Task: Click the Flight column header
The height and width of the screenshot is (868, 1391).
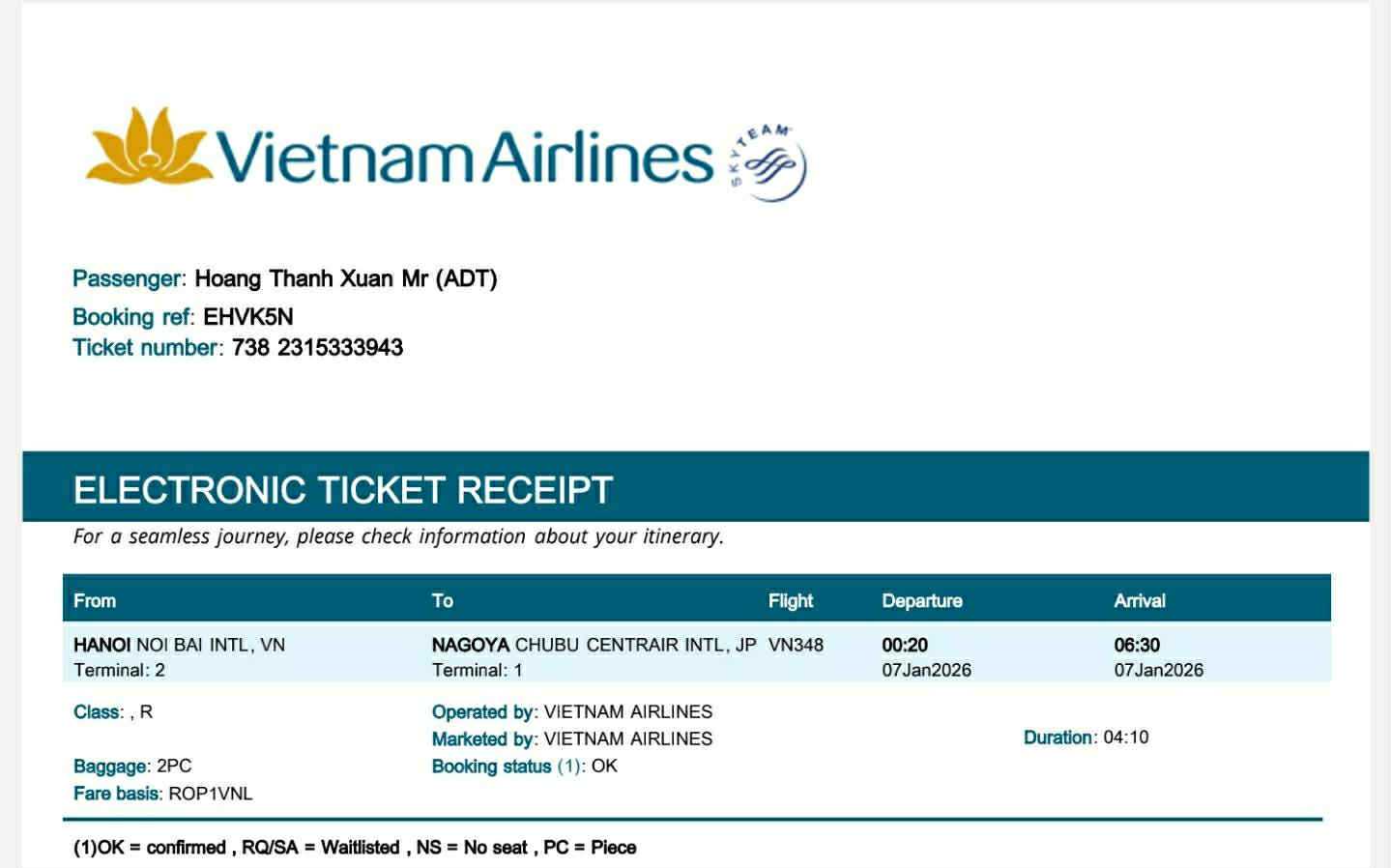Action: tap(791, 601)
